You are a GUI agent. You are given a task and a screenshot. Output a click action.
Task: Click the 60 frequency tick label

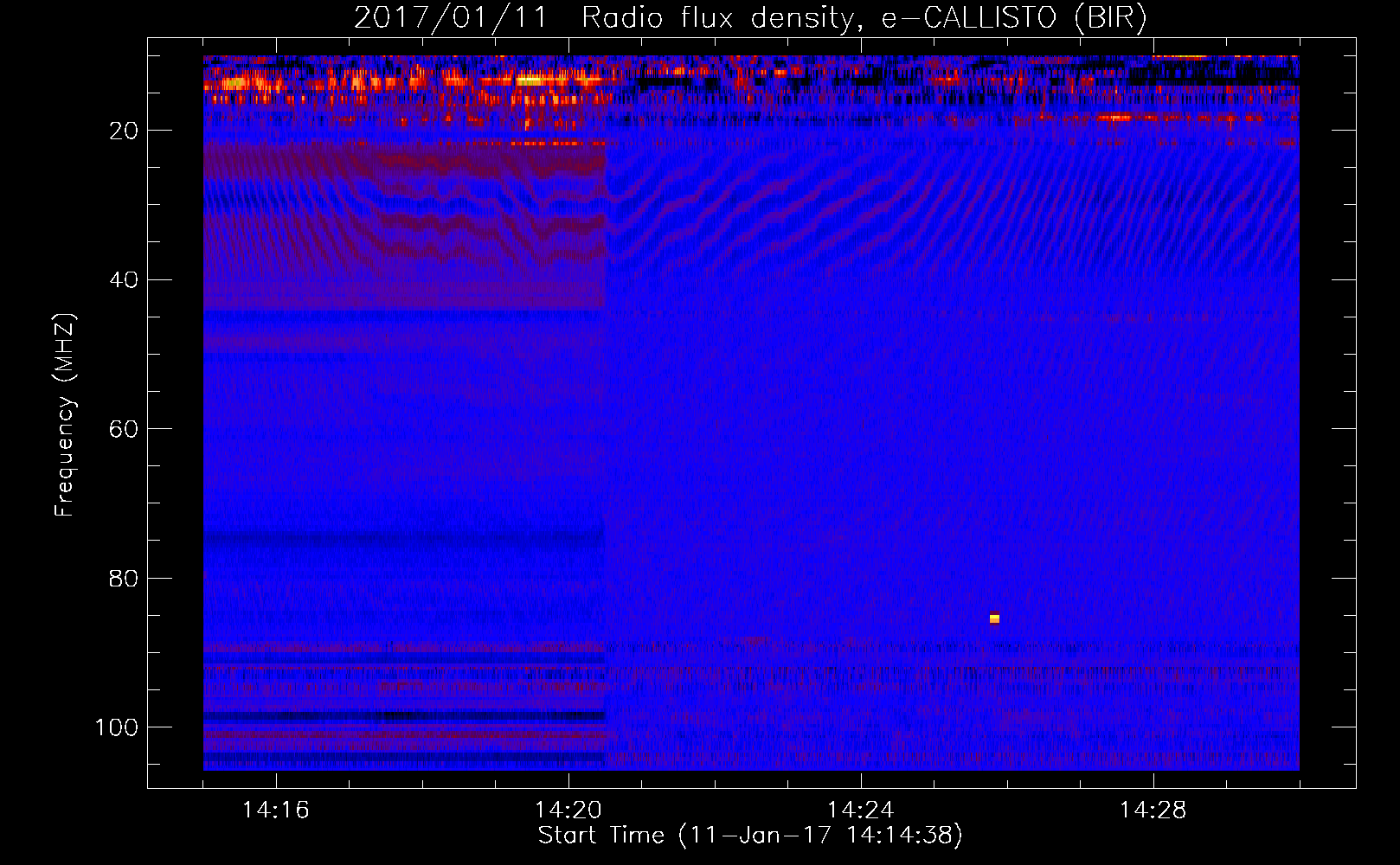click(124, 429)
